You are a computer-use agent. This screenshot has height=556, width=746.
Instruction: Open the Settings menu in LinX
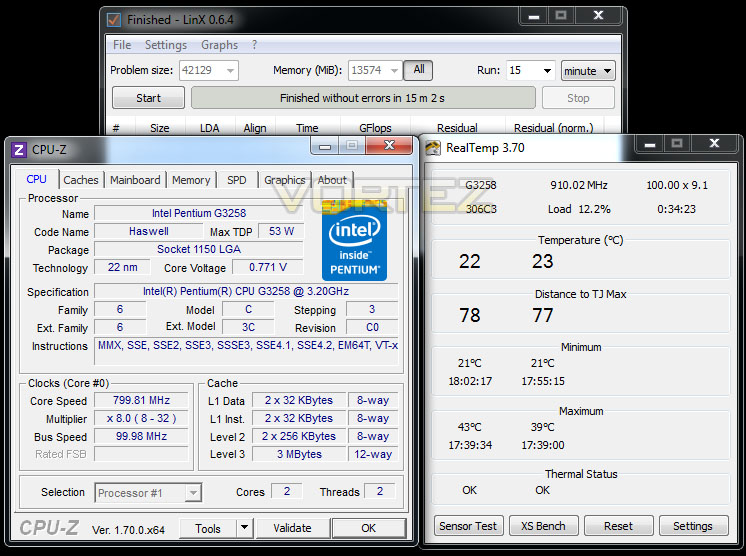166,45
